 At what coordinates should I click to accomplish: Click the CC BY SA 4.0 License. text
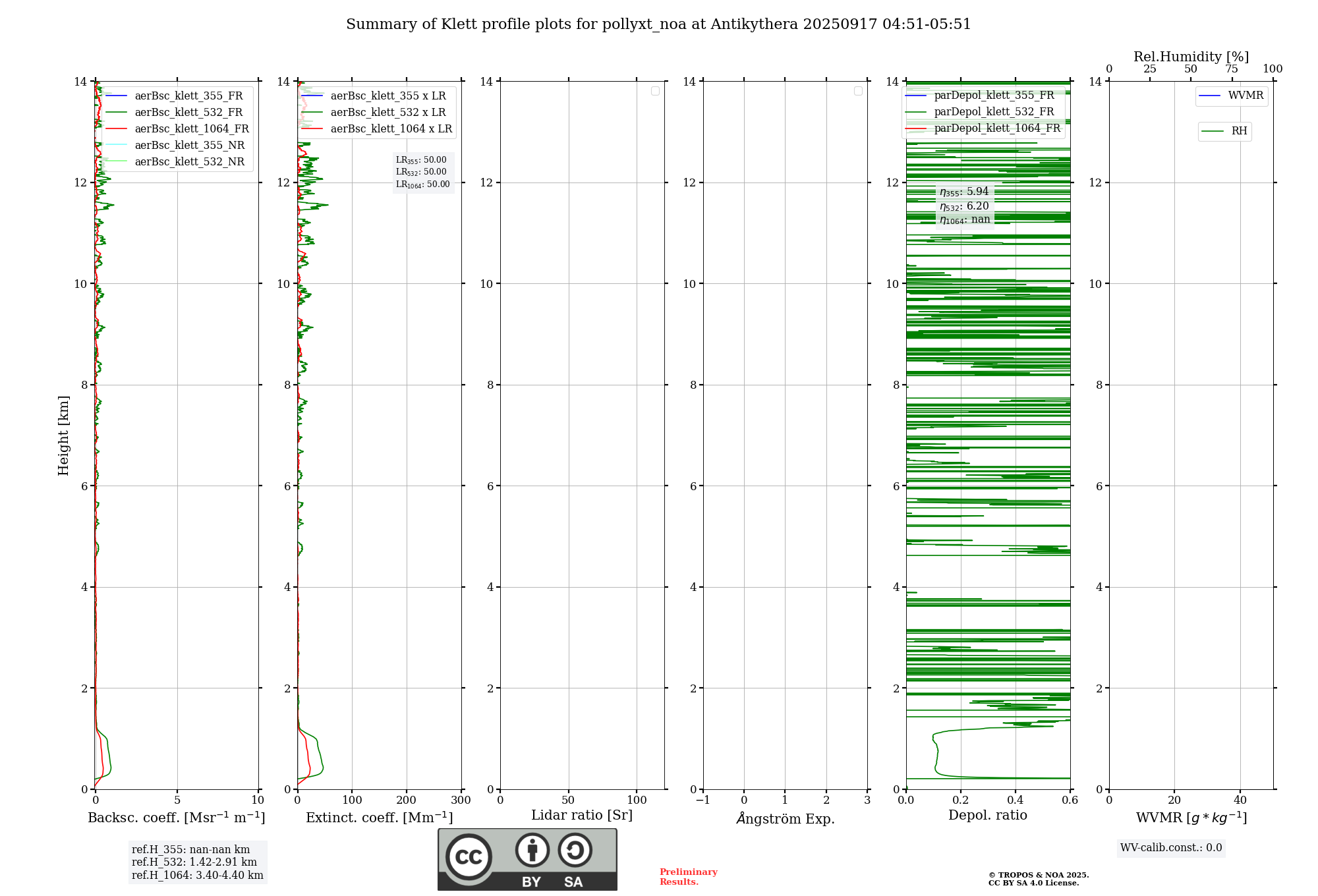point(1033,883)
